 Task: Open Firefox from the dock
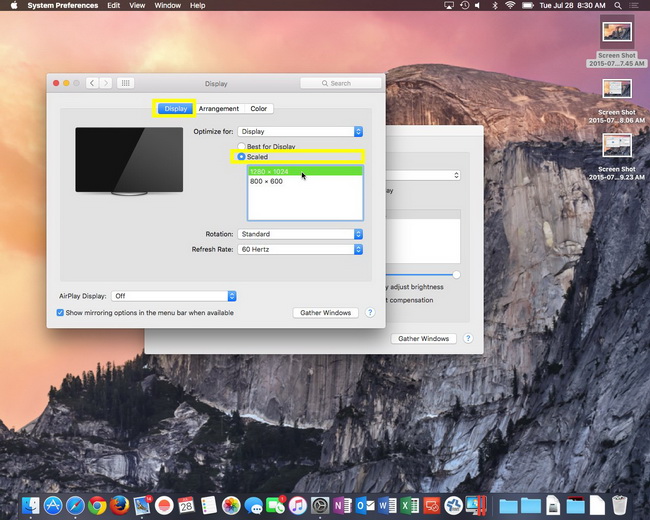[119, 505]
